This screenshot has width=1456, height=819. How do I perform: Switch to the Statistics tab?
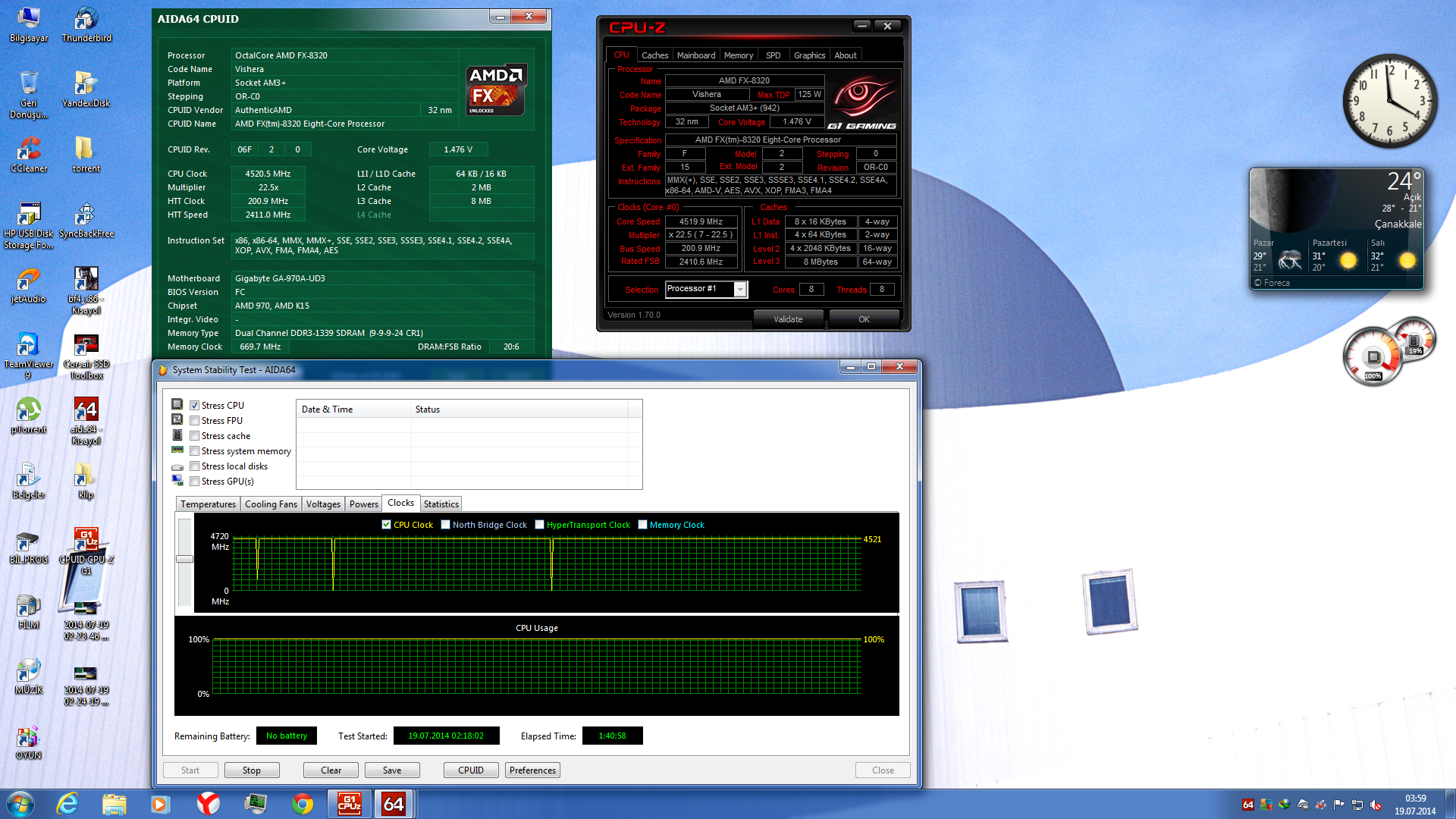[x=441, y=504]
